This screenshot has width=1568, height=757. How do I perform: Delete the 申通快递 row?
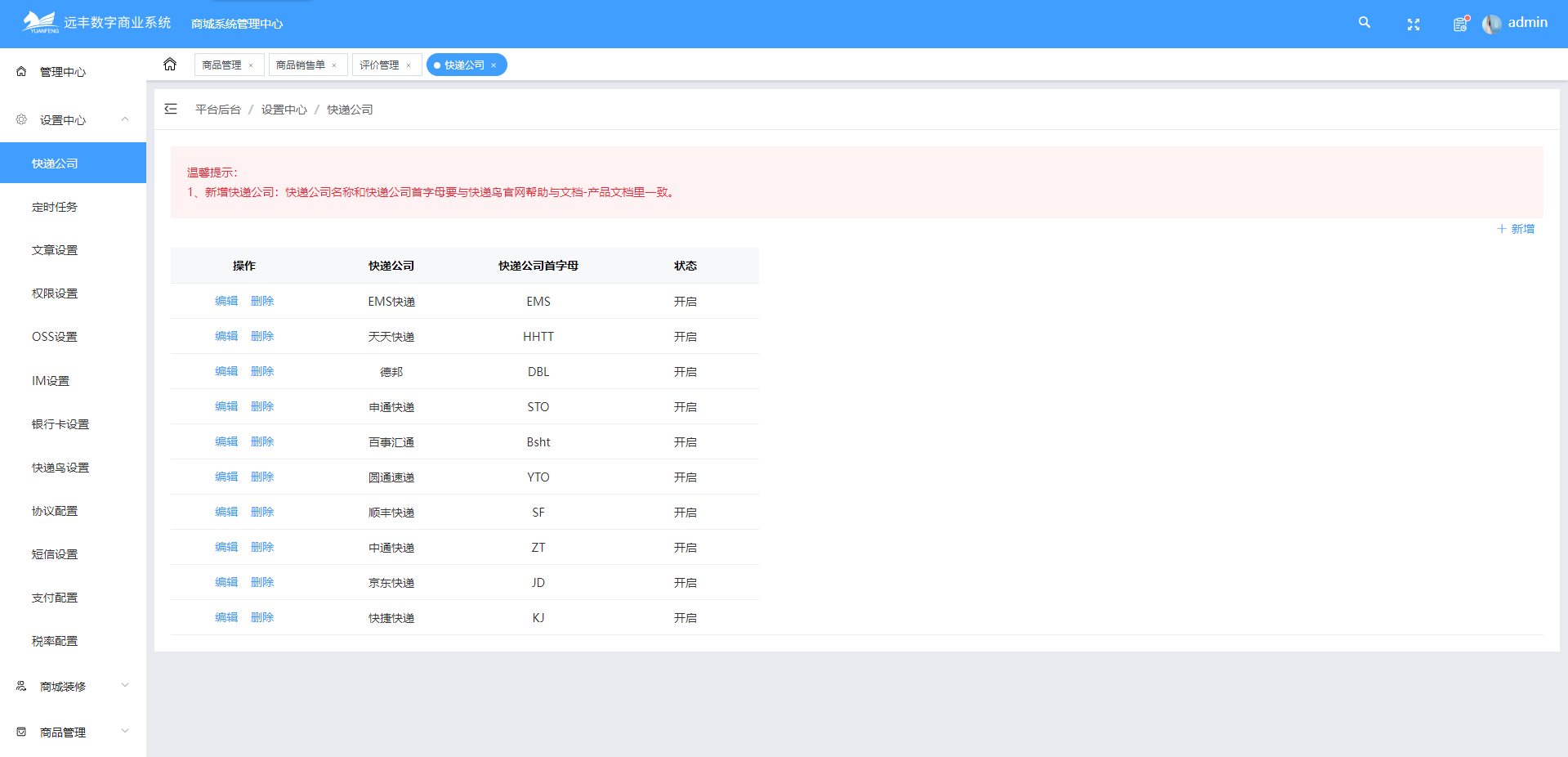click(x=262, y=406)
